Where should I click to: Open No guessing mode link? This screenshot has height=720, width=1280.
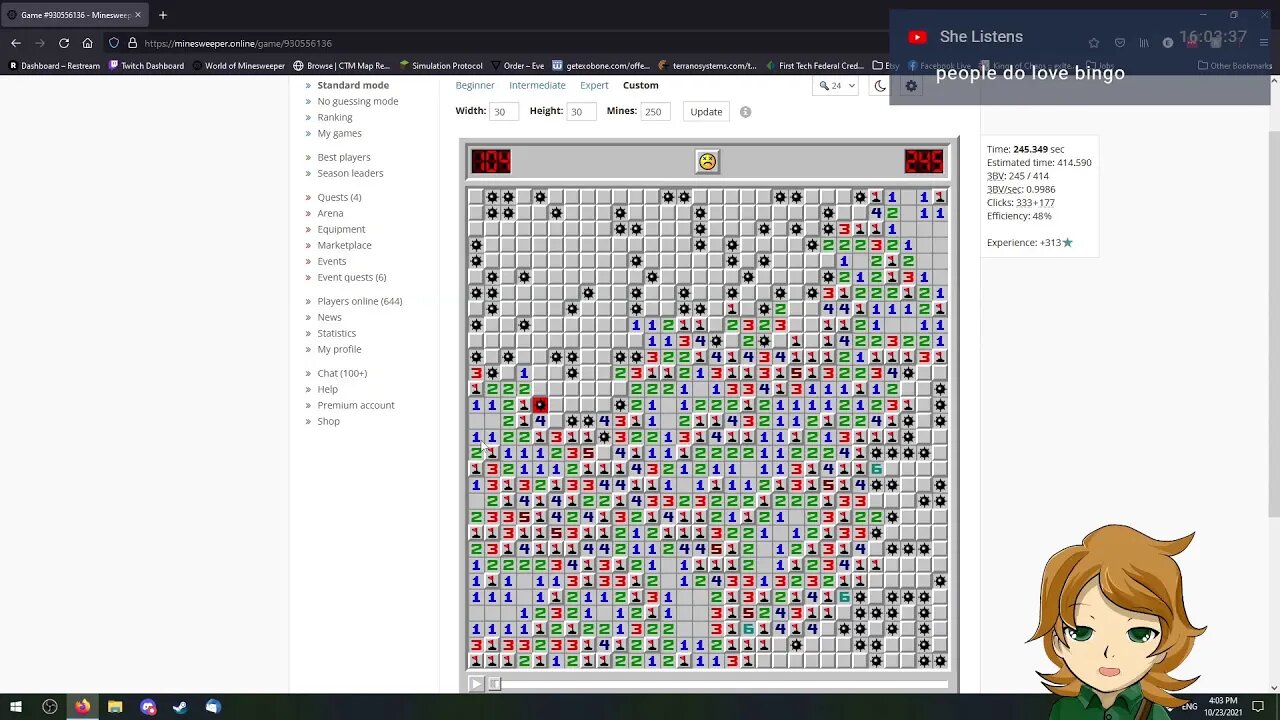[358, 101]
